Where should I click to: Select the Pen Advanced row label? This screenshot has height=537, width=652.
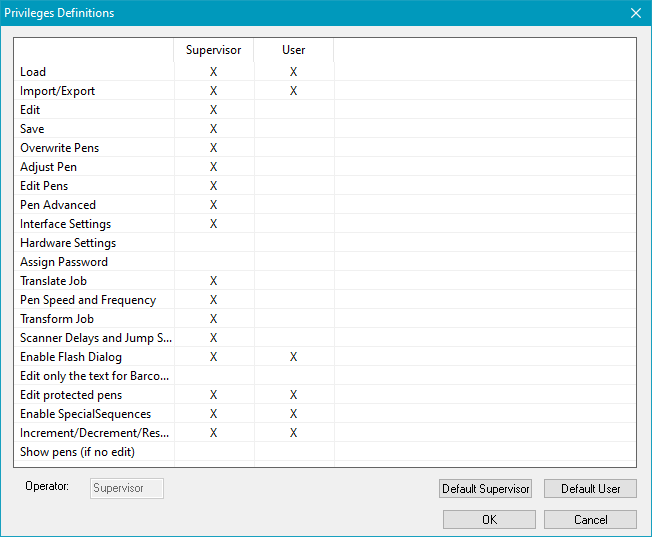pyautogui.click(x=58, y=205)
